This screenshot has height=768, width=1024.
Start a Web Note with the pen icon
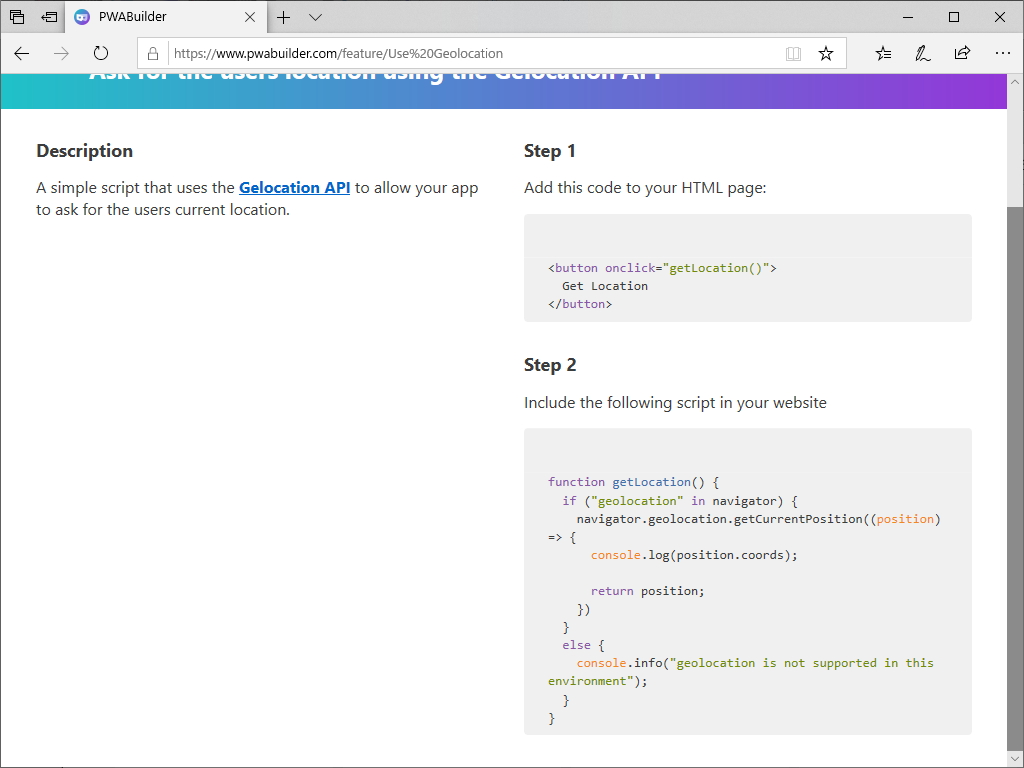click(x=922, y=54)
